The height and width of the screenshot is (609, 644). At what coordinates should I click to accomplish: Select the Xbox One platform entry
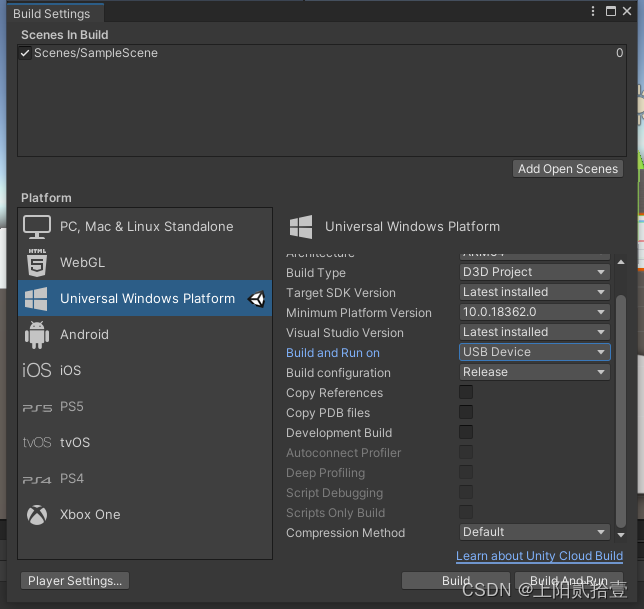(145, 515)
